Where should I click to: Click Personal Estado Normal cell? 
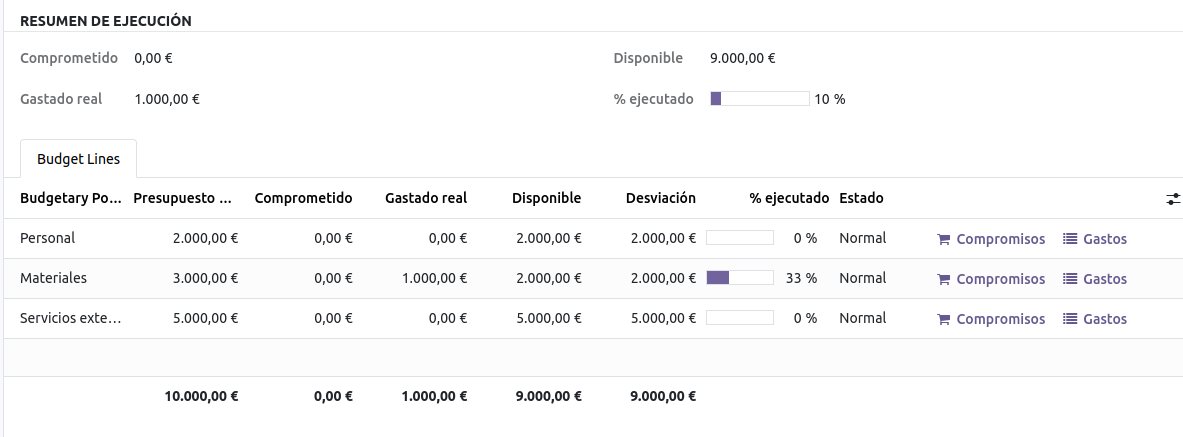pyautogui.click(x=862, y=239)
